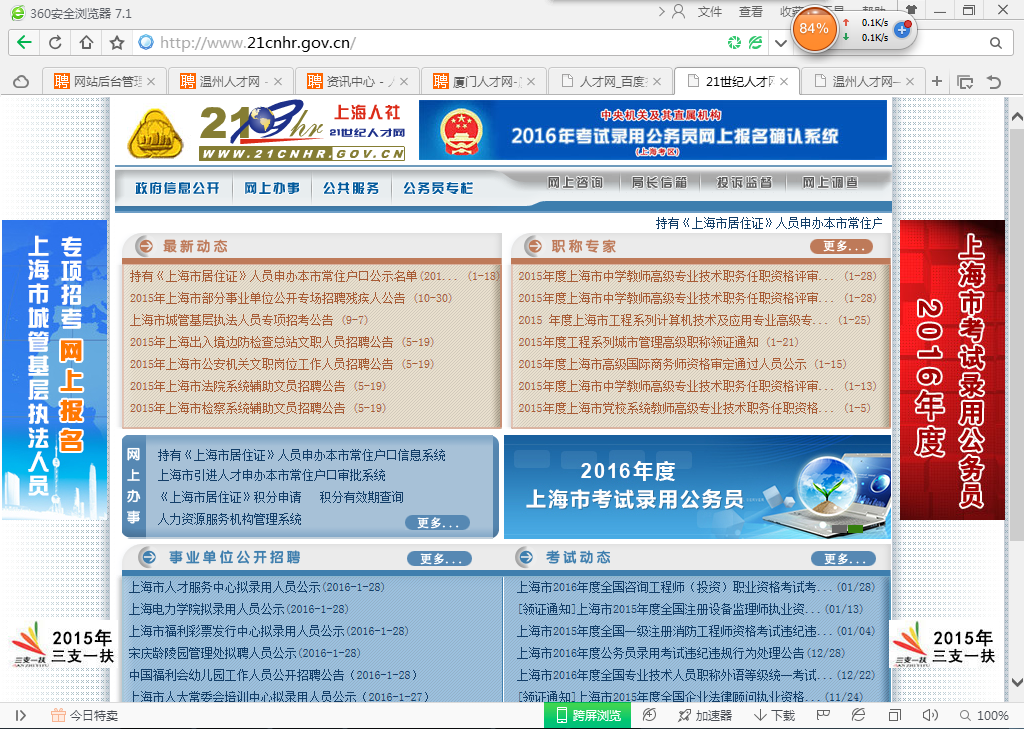Open 人力资源服务机构管理系统 link

pyautogui.click(x=229, y=519)
